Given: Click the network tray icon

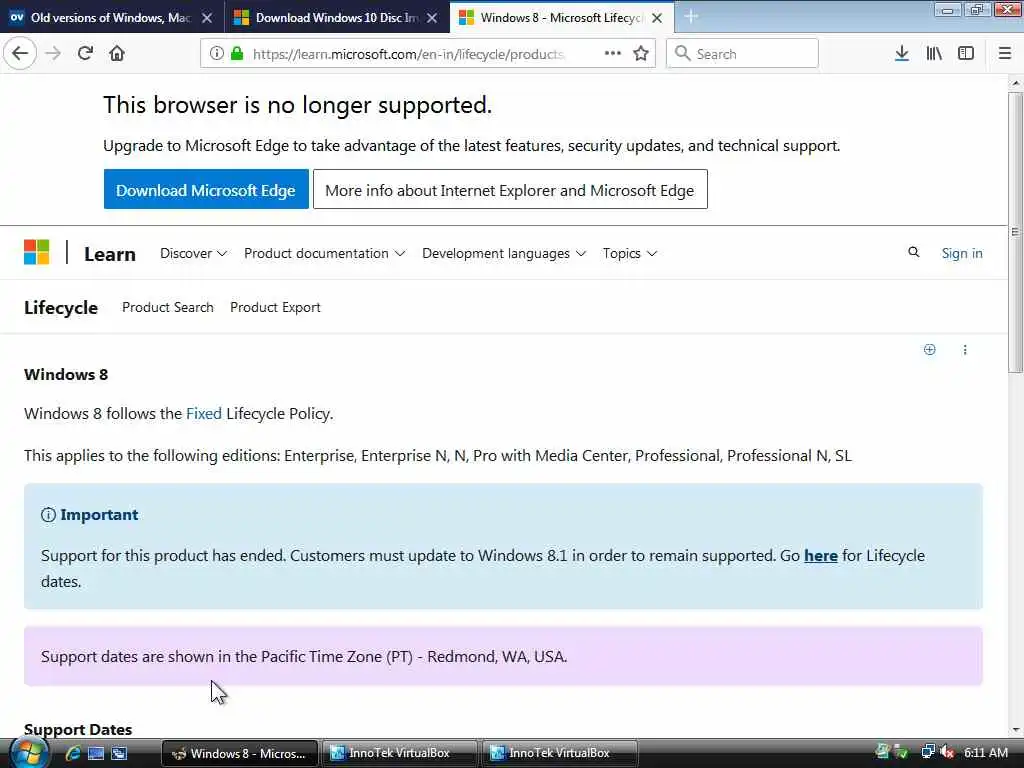Looking at the screenshot, I should pyautogui.click(x=927, y=752).
